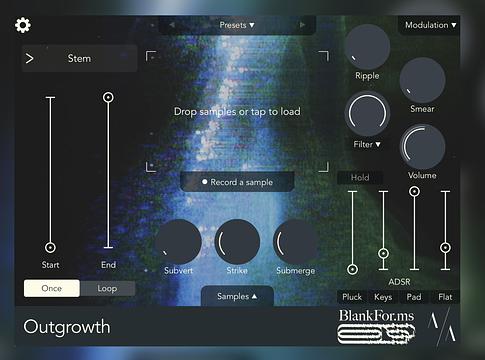Click the Smear knob
Screen dimensions: 485x360
(x=422, y=80)
